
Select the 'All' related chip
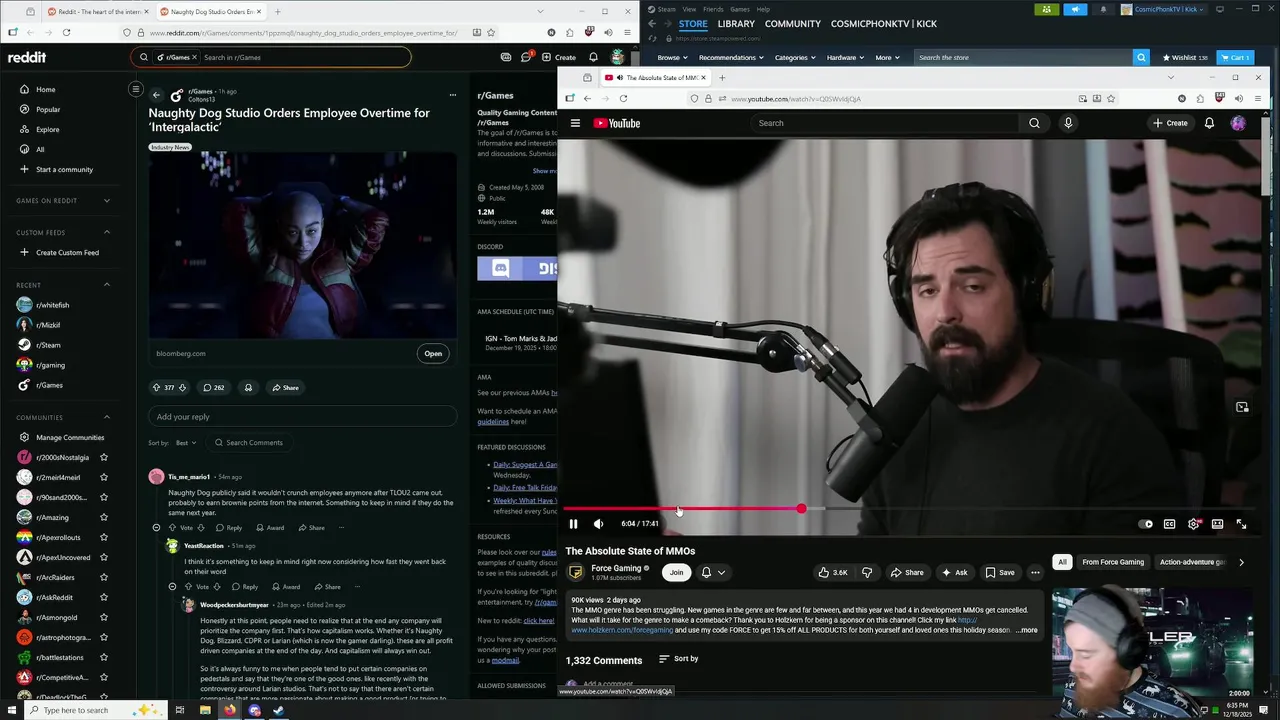point(1062,562)
